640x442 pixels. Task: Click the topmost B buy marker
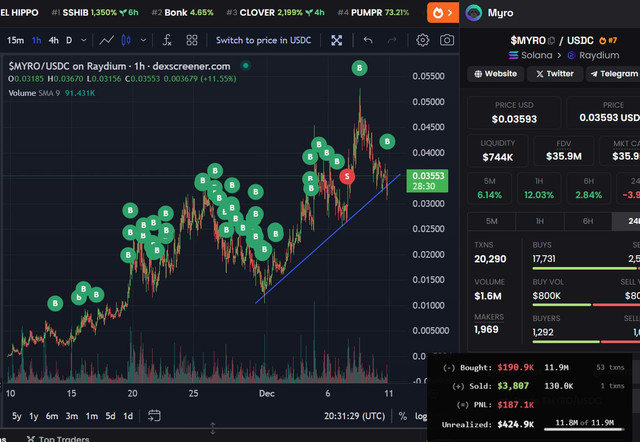pos(359,68)
